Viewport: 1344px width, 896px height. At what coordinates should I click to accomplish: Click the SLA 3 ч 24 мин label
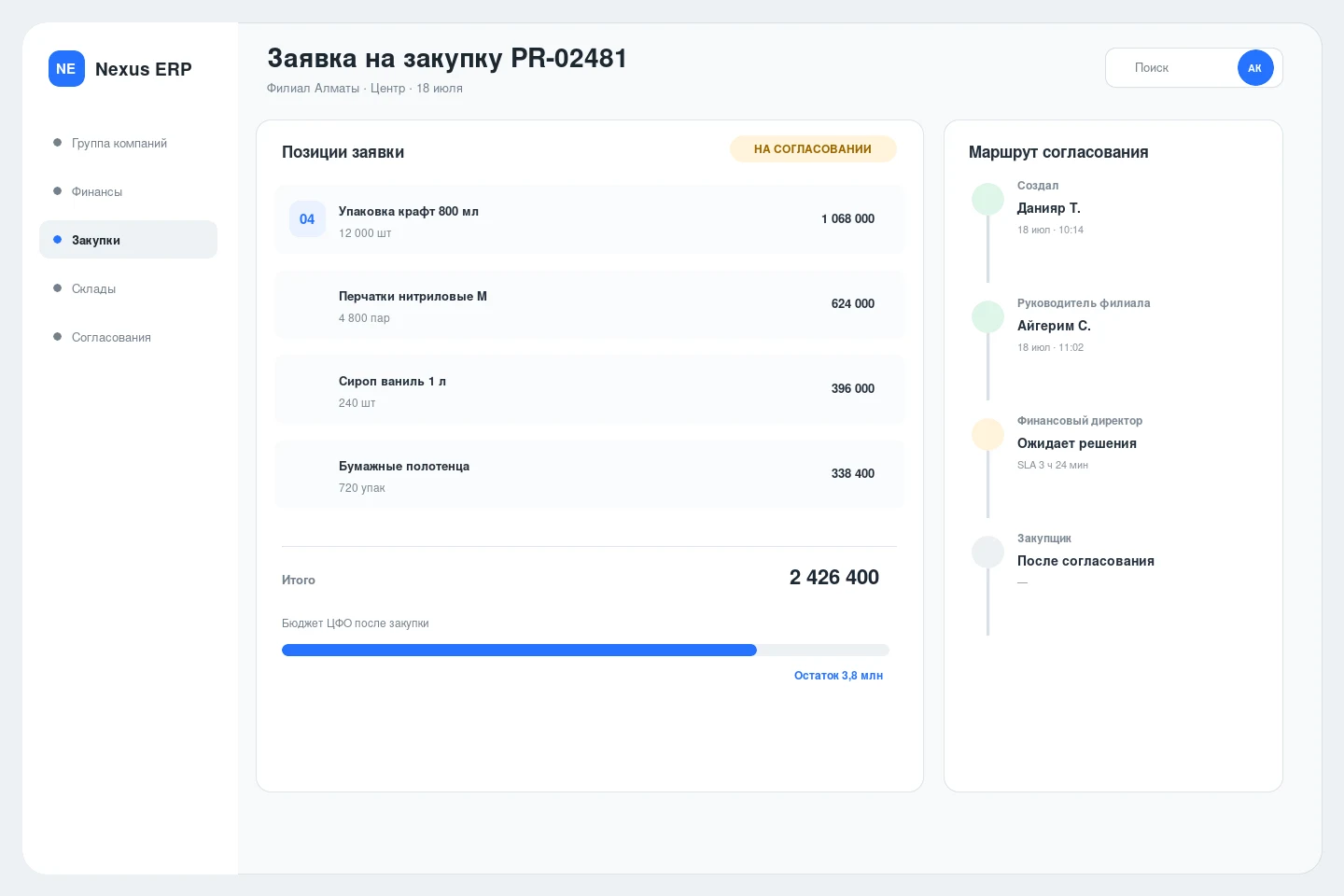1053,465
